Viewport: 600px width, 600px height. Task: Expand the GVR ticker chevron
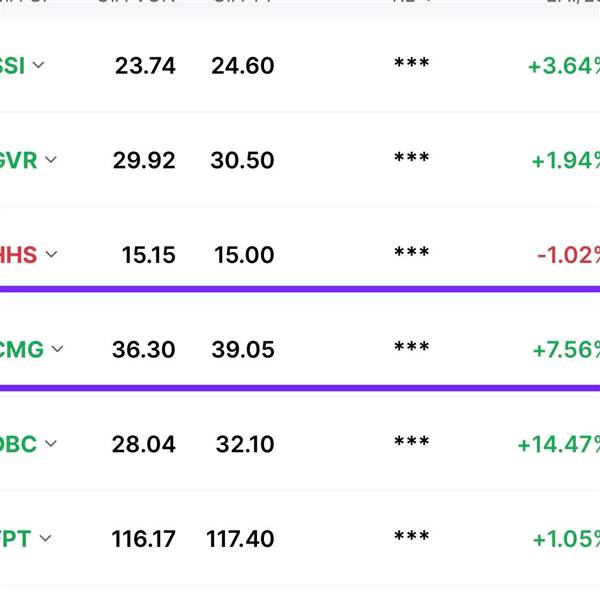point(51,160)
